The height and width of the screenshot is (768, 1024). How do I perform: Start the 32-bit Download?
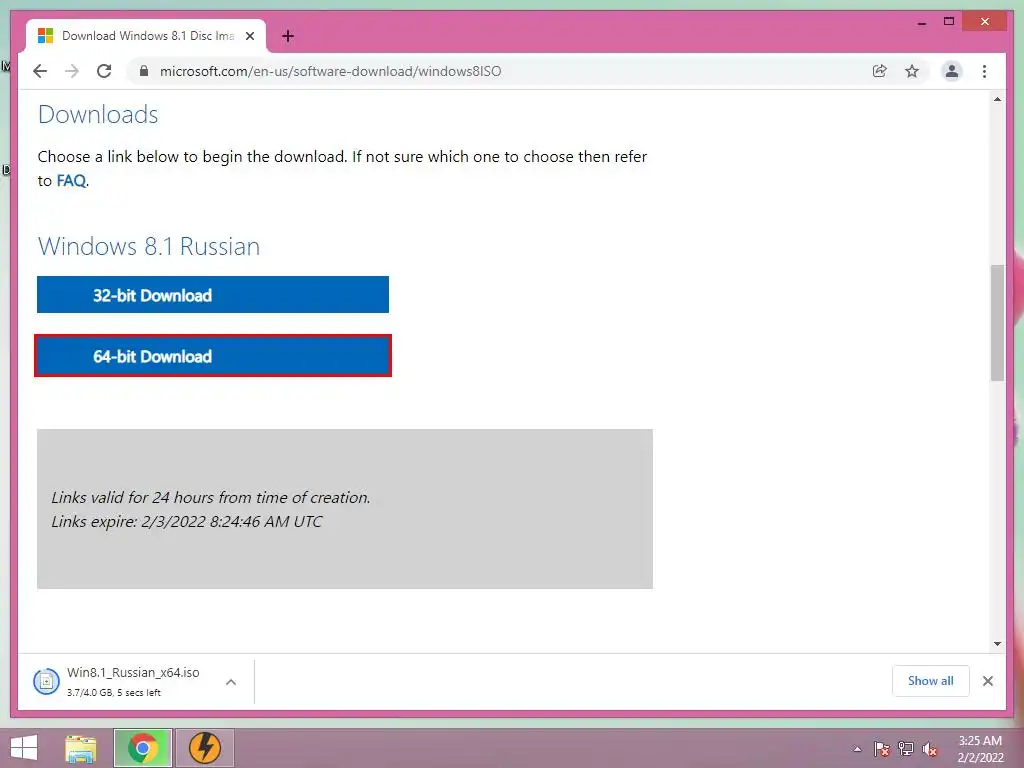coord(213,295)
